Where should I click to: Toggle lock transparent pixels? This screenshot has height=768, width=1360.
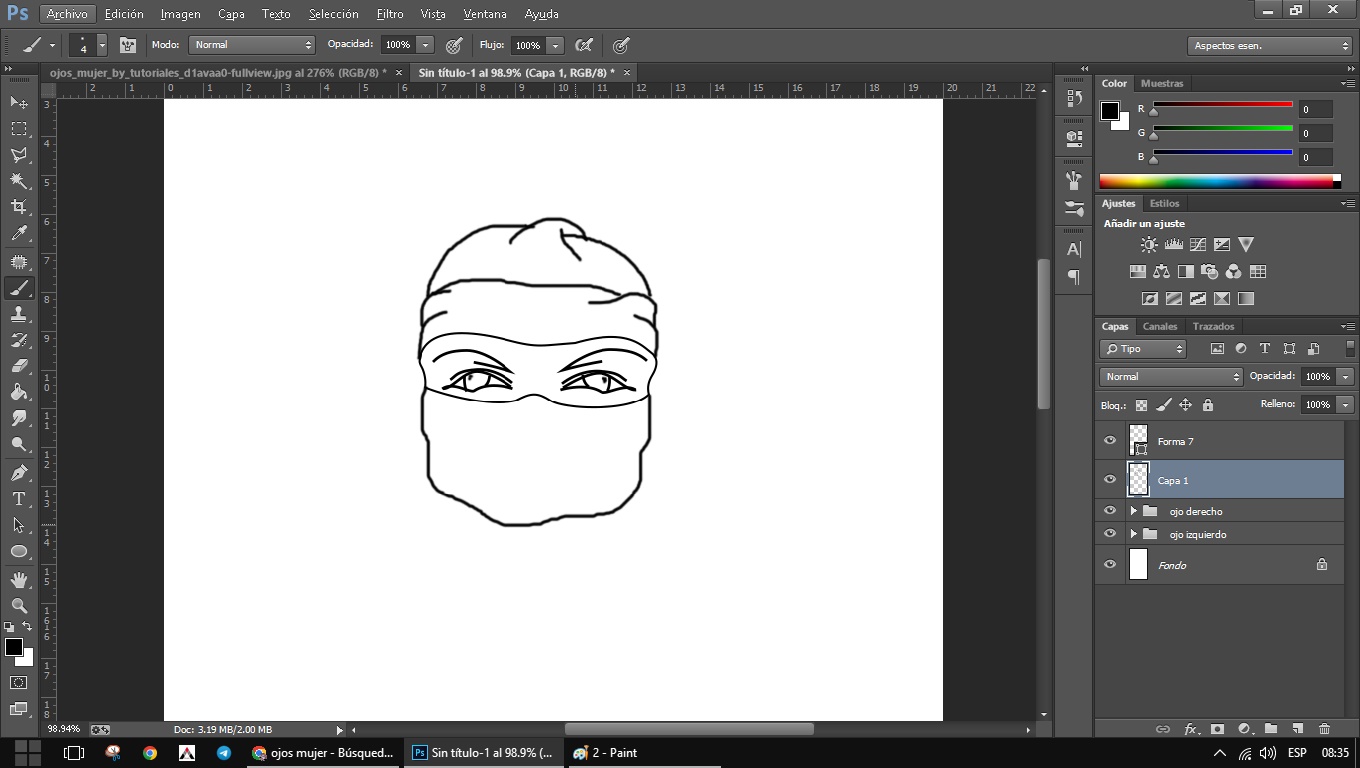coord(1141,405)
